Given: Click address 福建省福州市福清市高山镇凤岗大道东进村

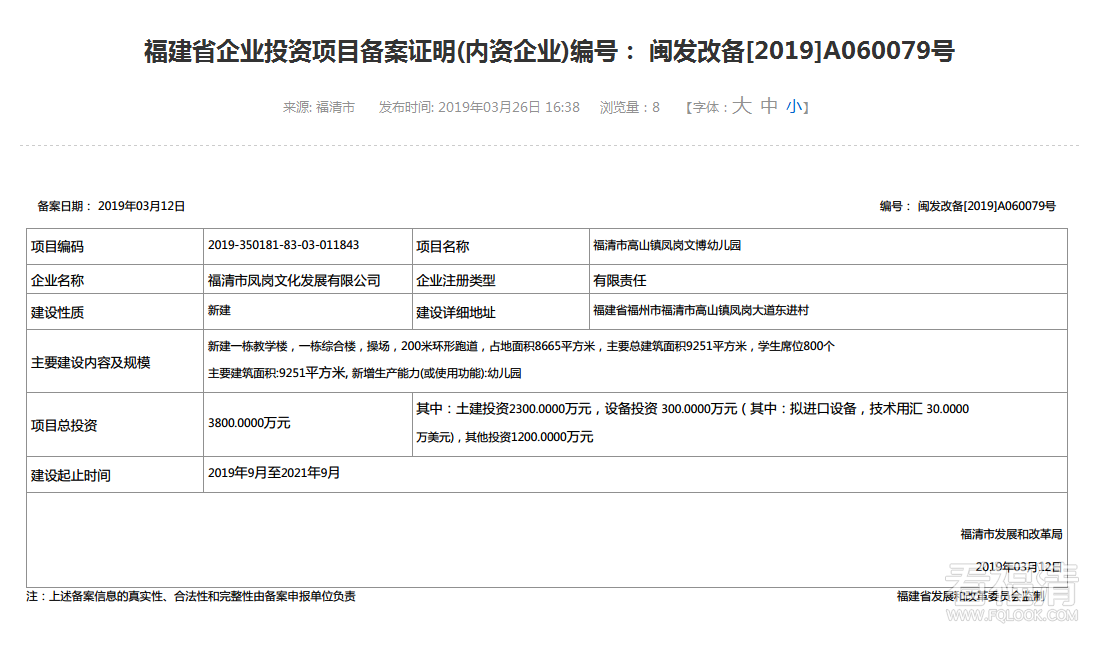Looking at the screenshot, I should click(701, 310).
